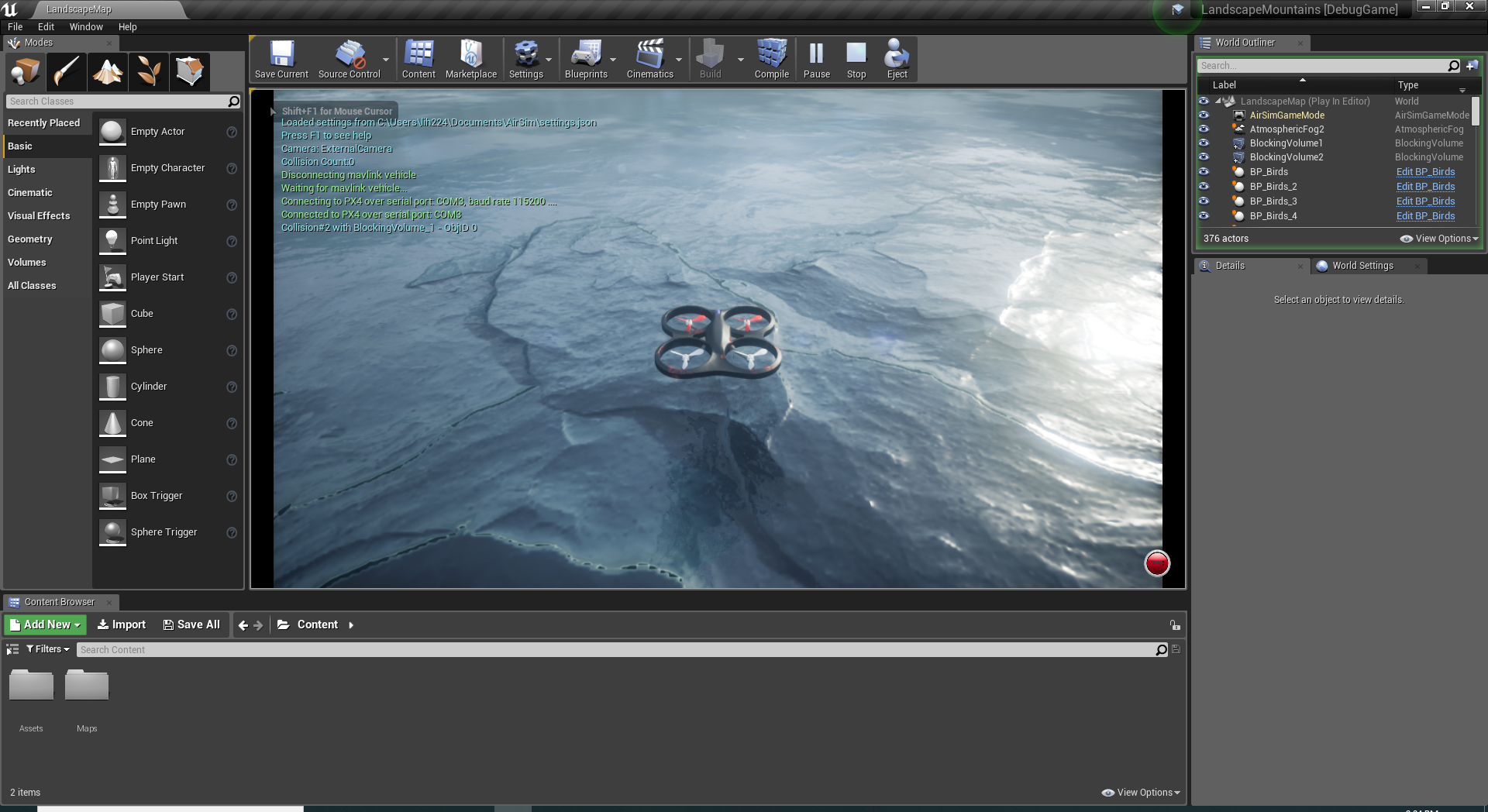Open the Content Browser Filters dropdown
Screen dimensions: 1488x812
pos(48,649)
